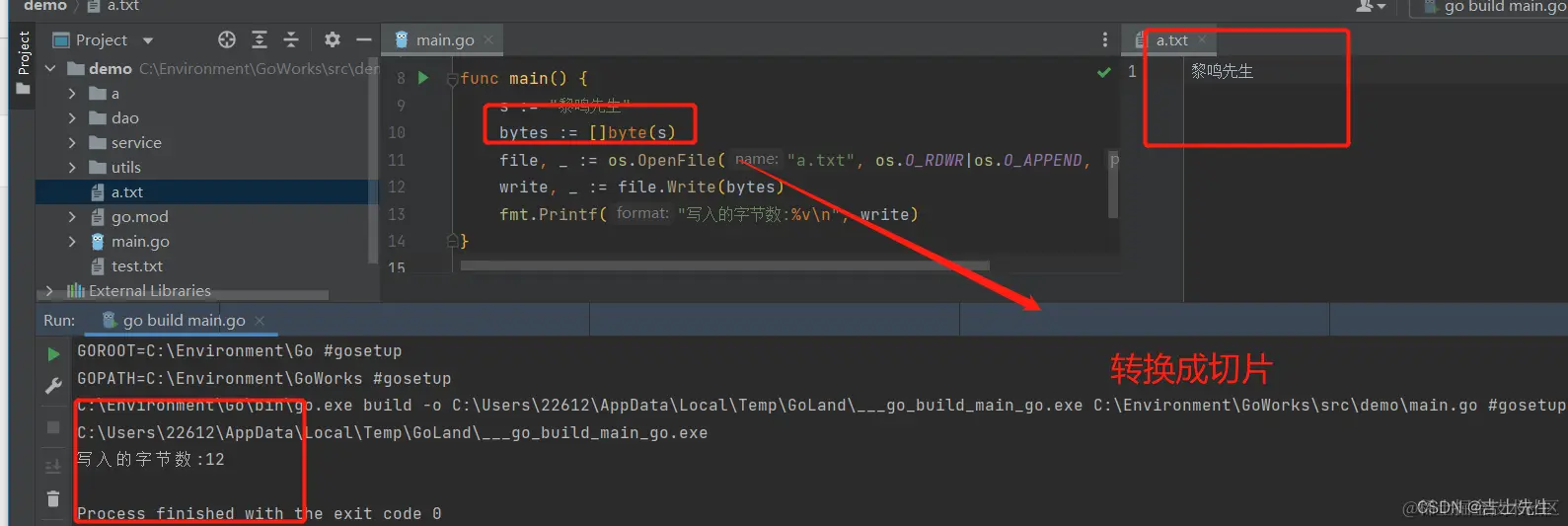Viewport: 1568px width, 526px height.
Task: Expand the dao folder
Action: (72, 118)
